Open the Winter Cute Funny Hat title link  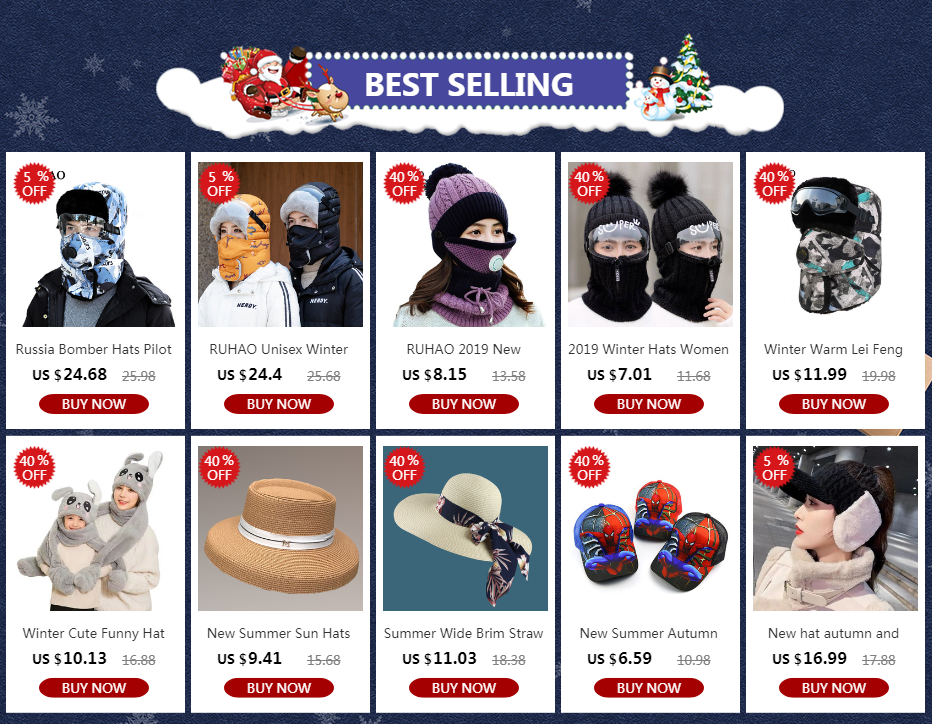click(x=93, y=634)
